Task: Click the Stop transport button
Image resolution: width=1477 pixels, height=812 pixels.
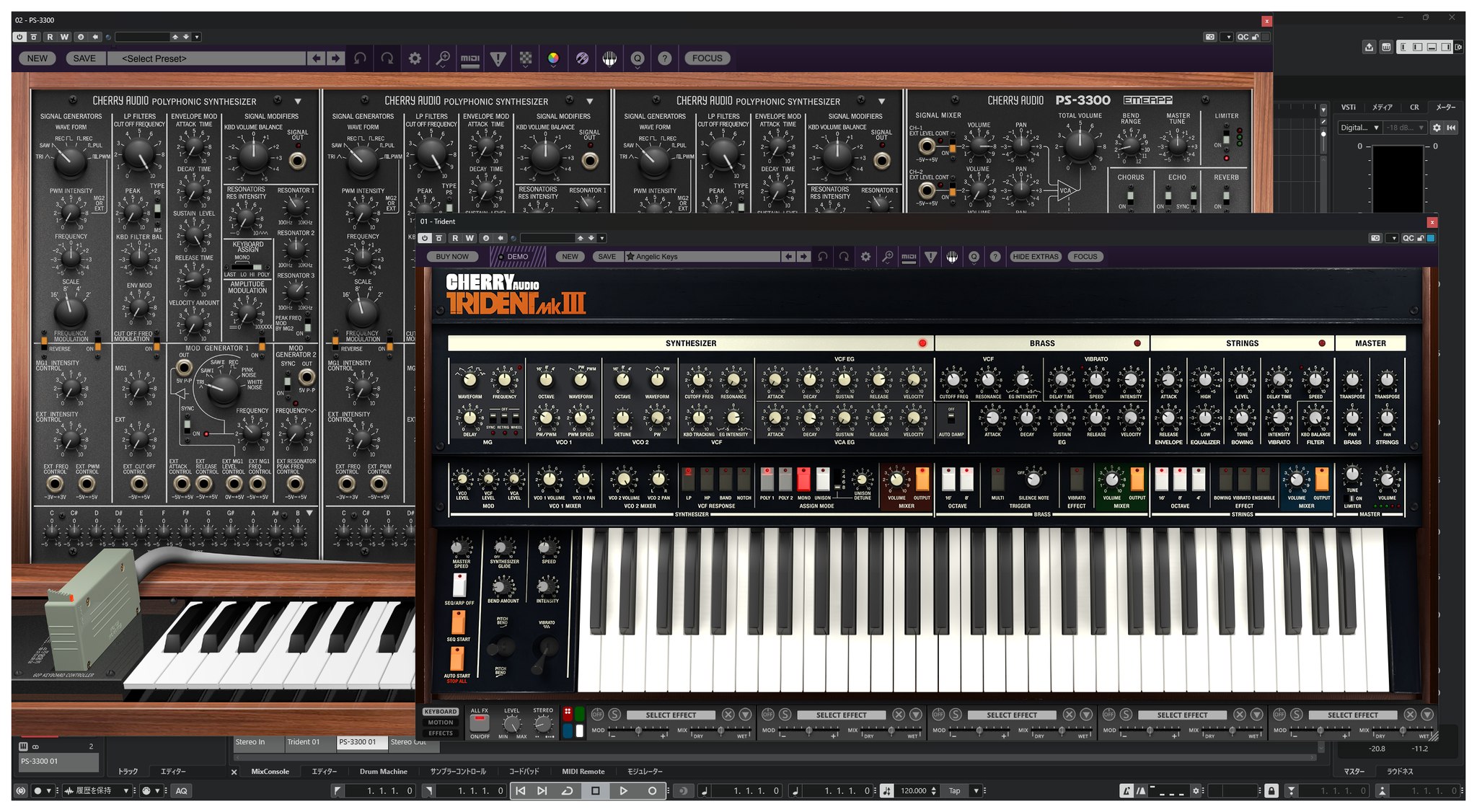Action: click(x=596, y=791)
